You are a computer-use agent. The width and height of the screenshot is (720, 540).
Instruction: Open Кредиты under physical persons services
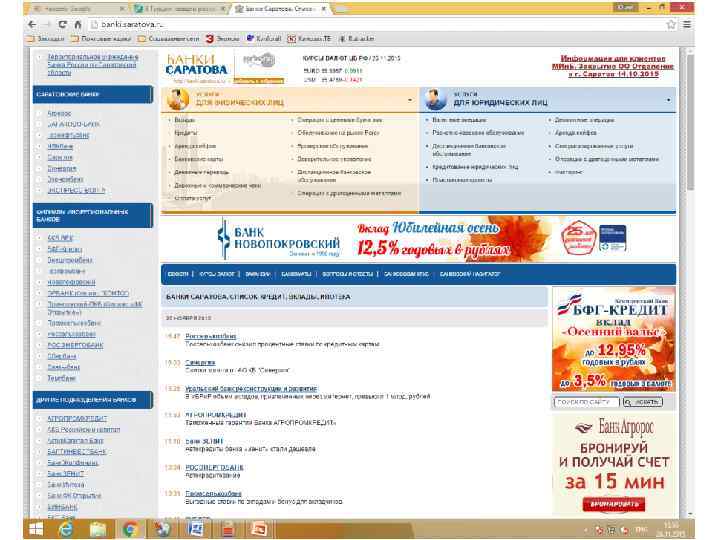pyautogui.click(x=186, y=133)
